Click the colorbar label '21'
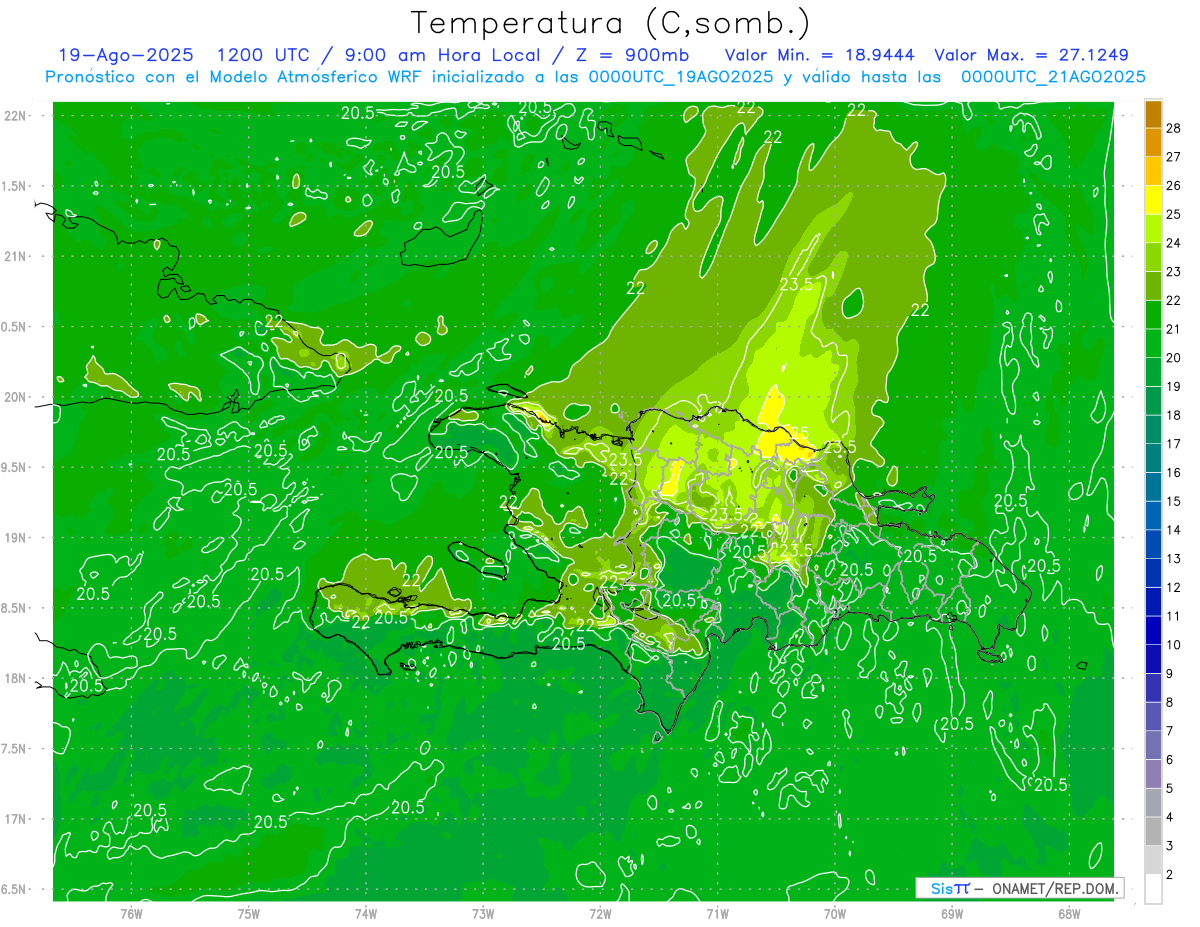Screen dimensions: 1200x927 click(1174, 329)
